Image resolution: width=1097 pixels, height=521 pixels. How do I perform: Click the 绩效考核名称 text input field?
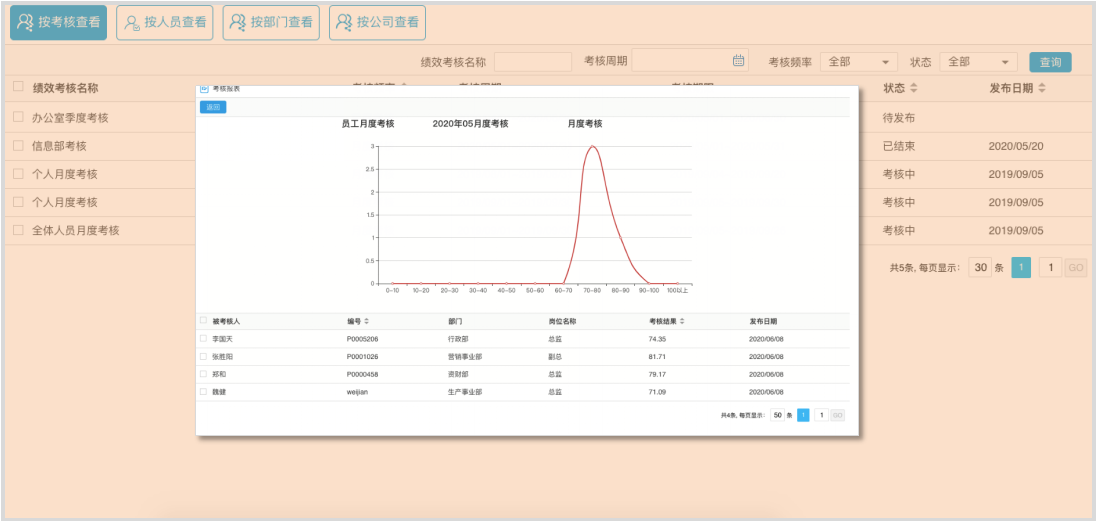(x=532, y=62)
